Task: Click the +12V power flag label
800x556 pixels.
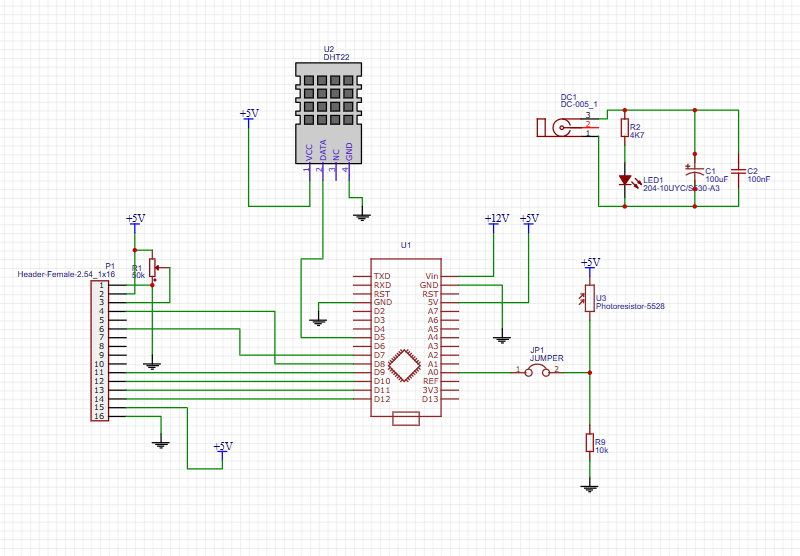Action: pos(496,218)
